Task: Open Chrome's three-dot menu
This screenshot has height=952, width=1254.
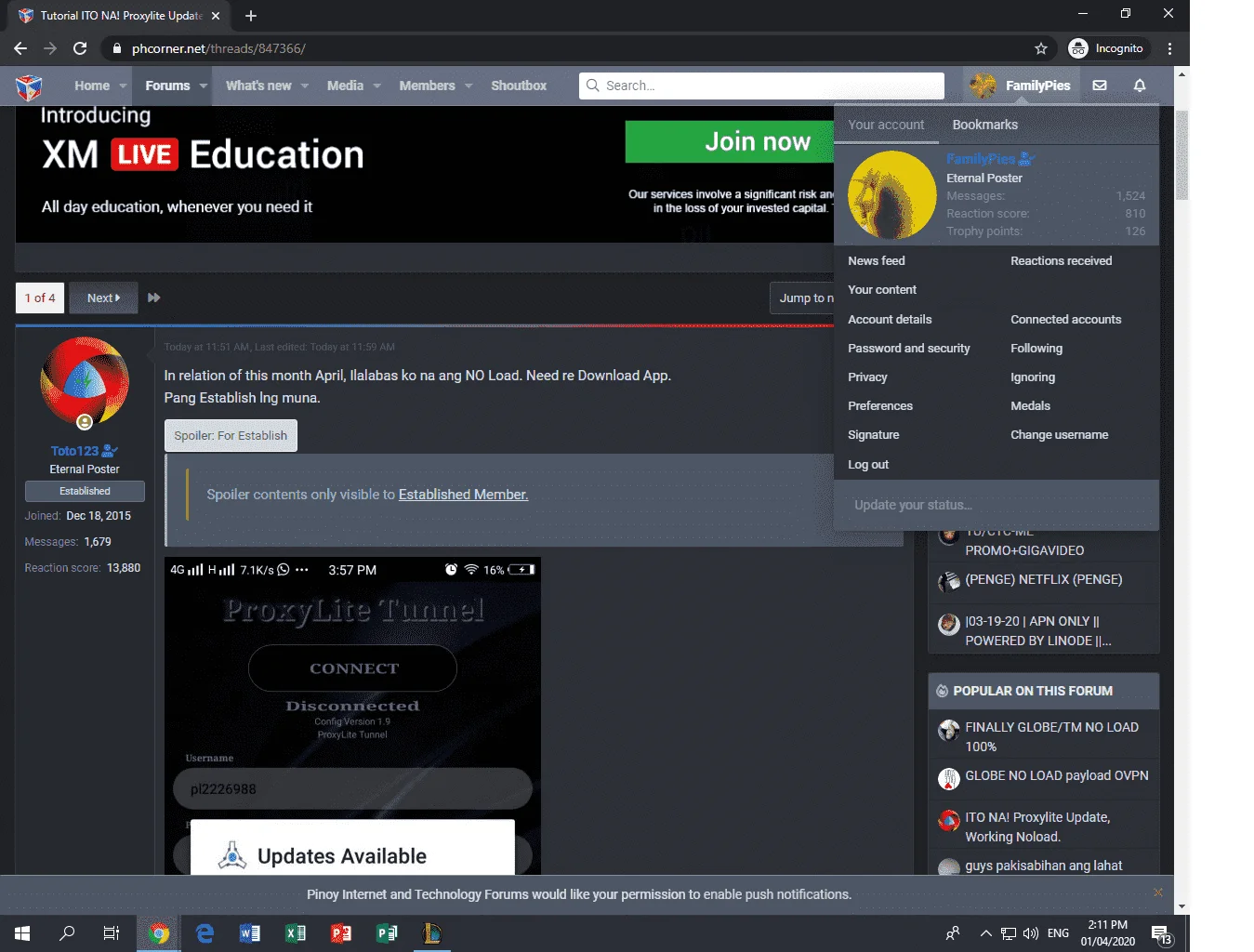Action: click(x=1169, y=48)
